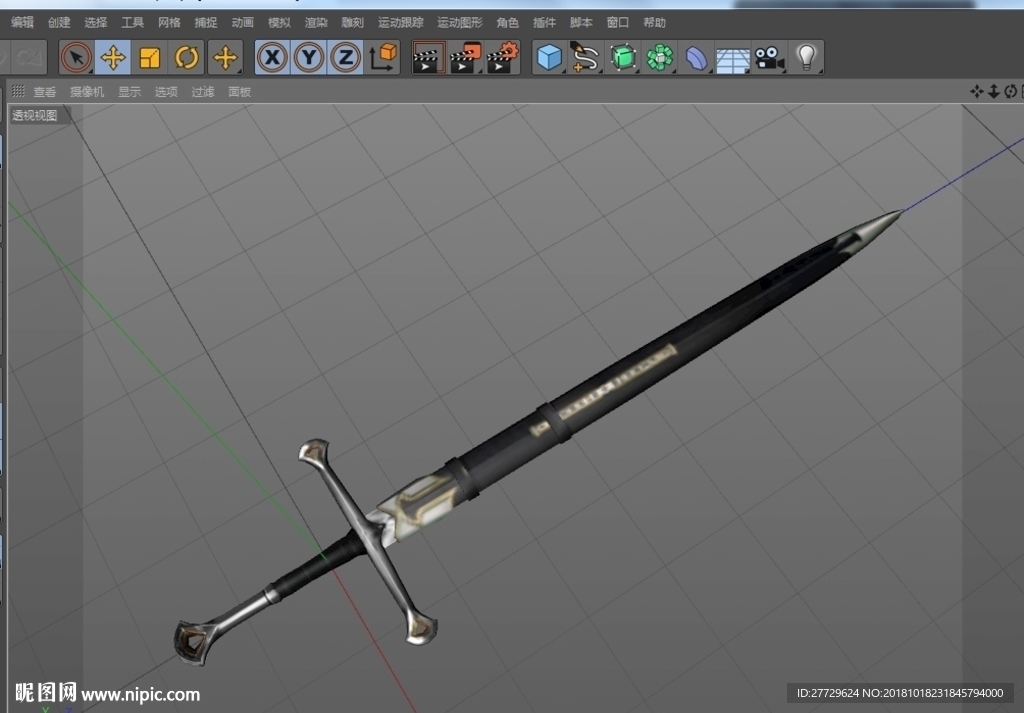
Task: Add a light bulb object
Action: pyautogui.click(x=807, y=57)
